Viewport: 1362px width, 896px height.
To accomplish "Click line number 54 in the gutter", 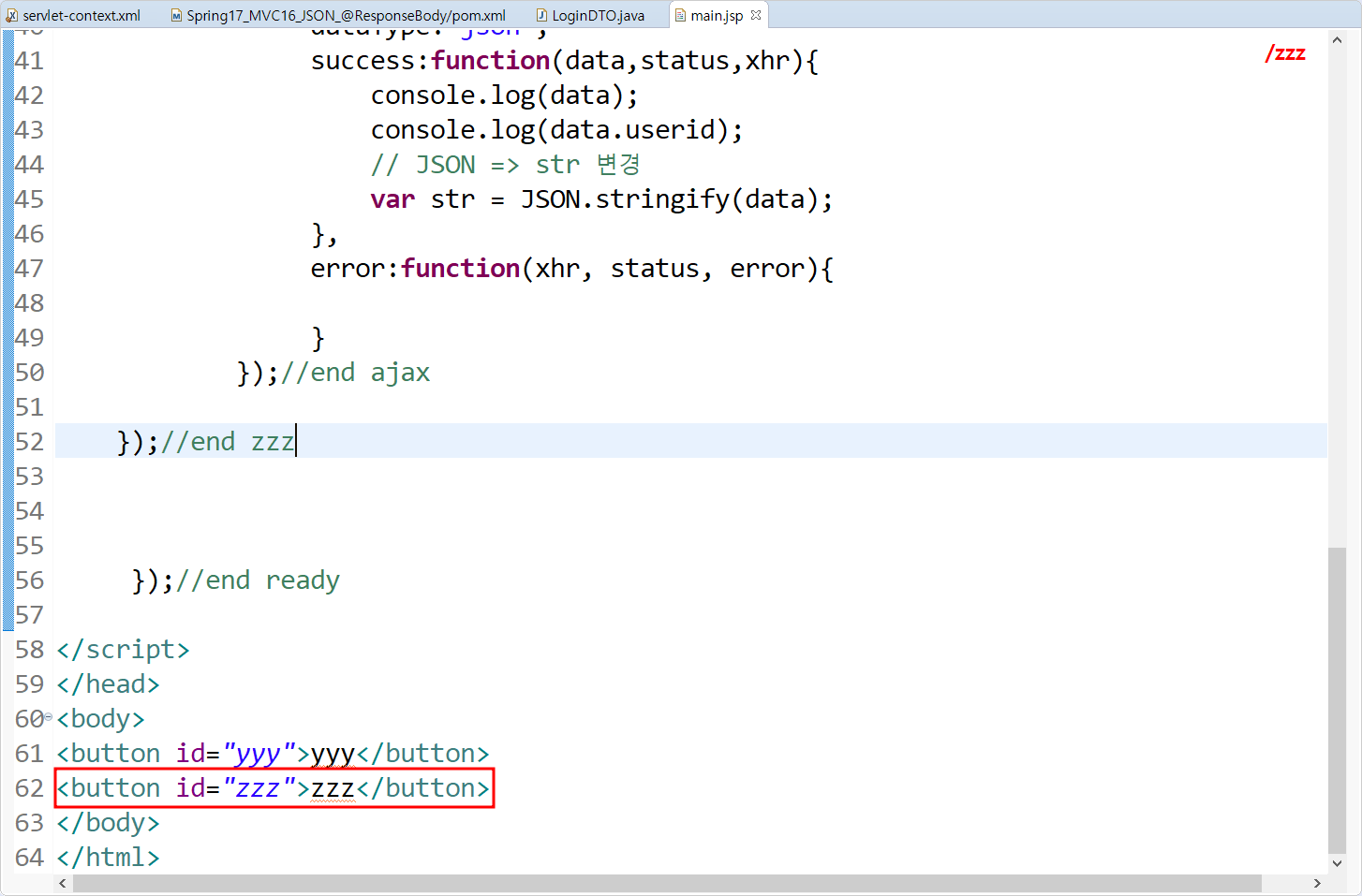I will (x=29, y=511).
